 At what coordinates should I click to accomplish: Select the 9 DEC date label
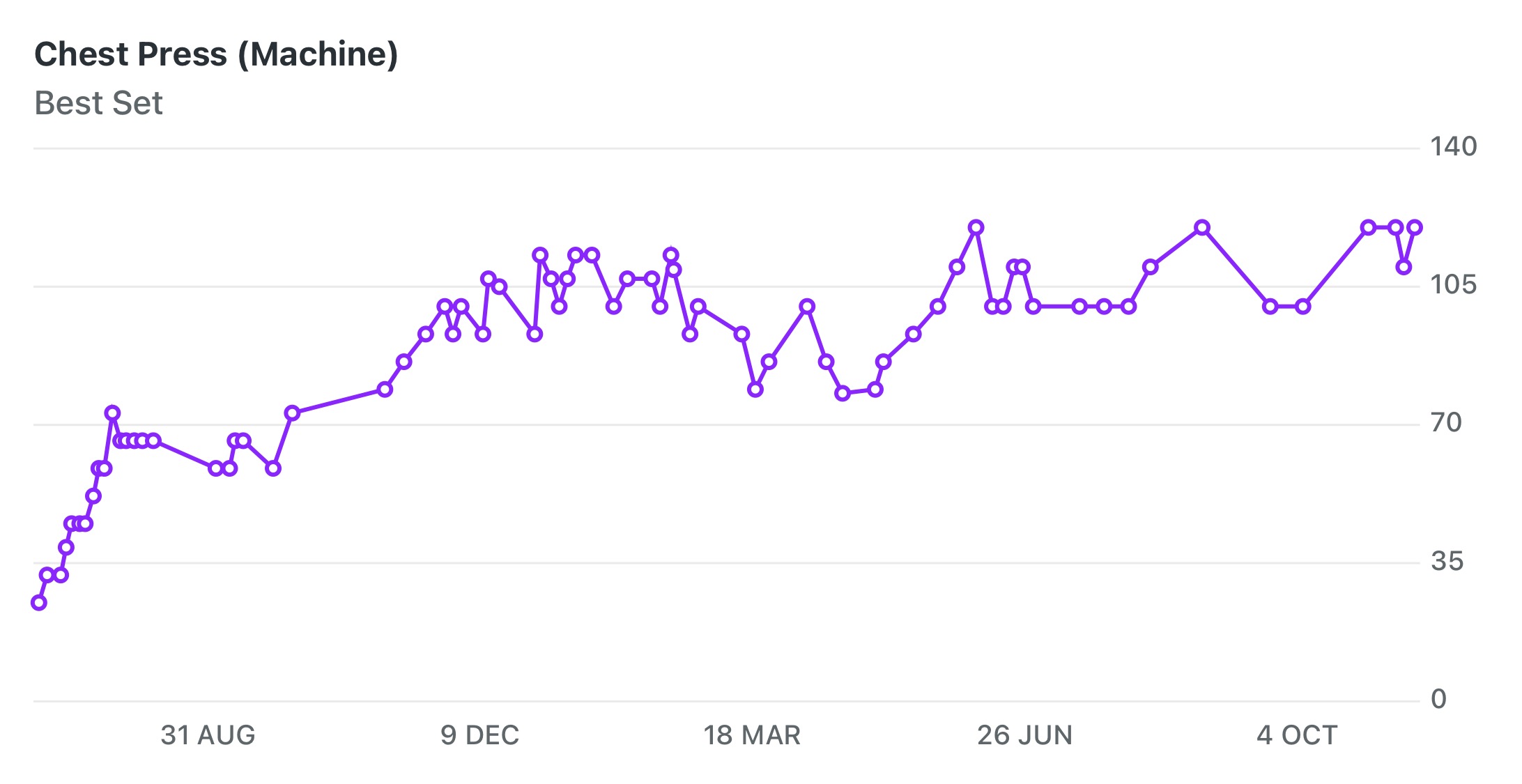click(479, 735)
